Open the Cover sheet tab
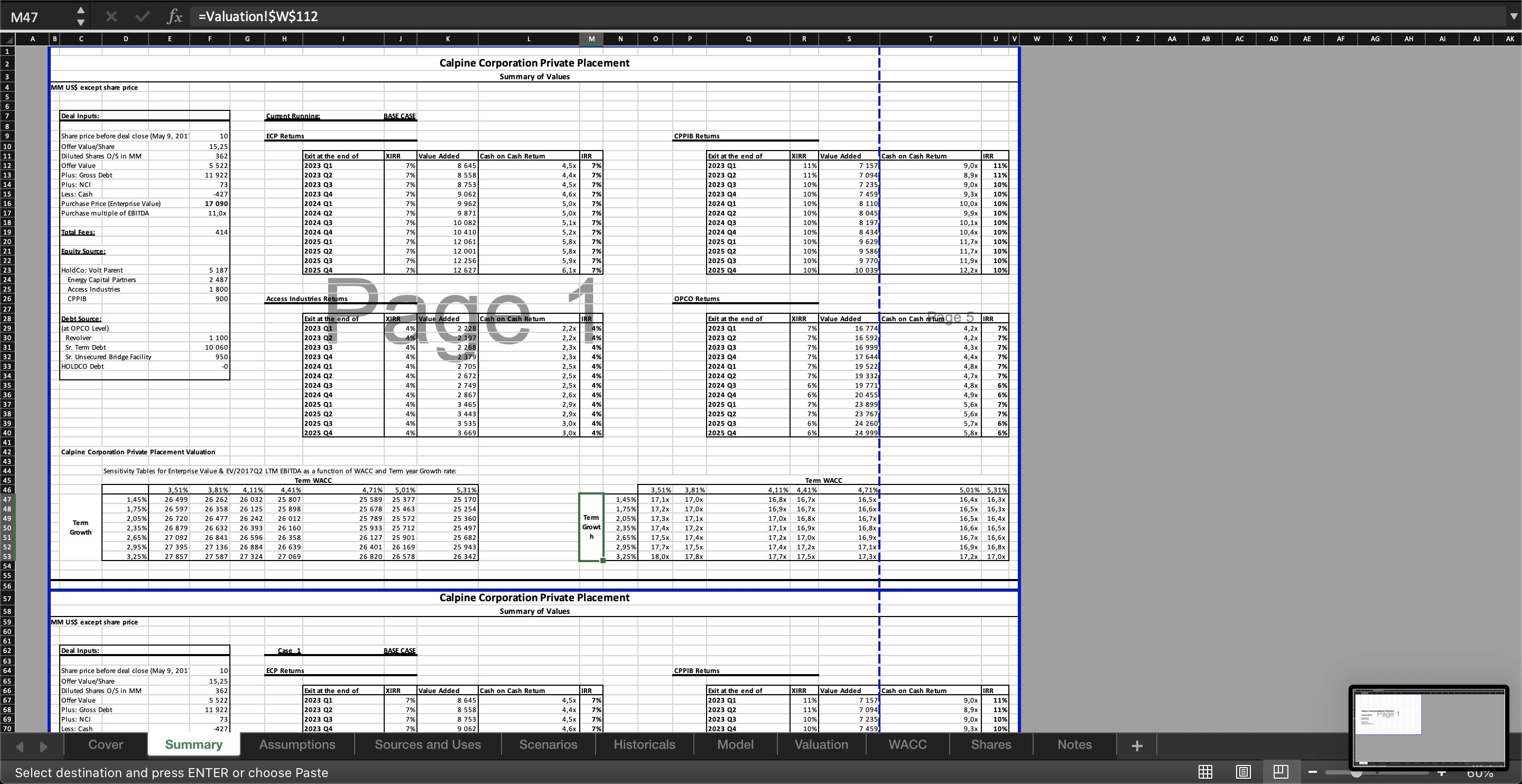 click(106, 744)
